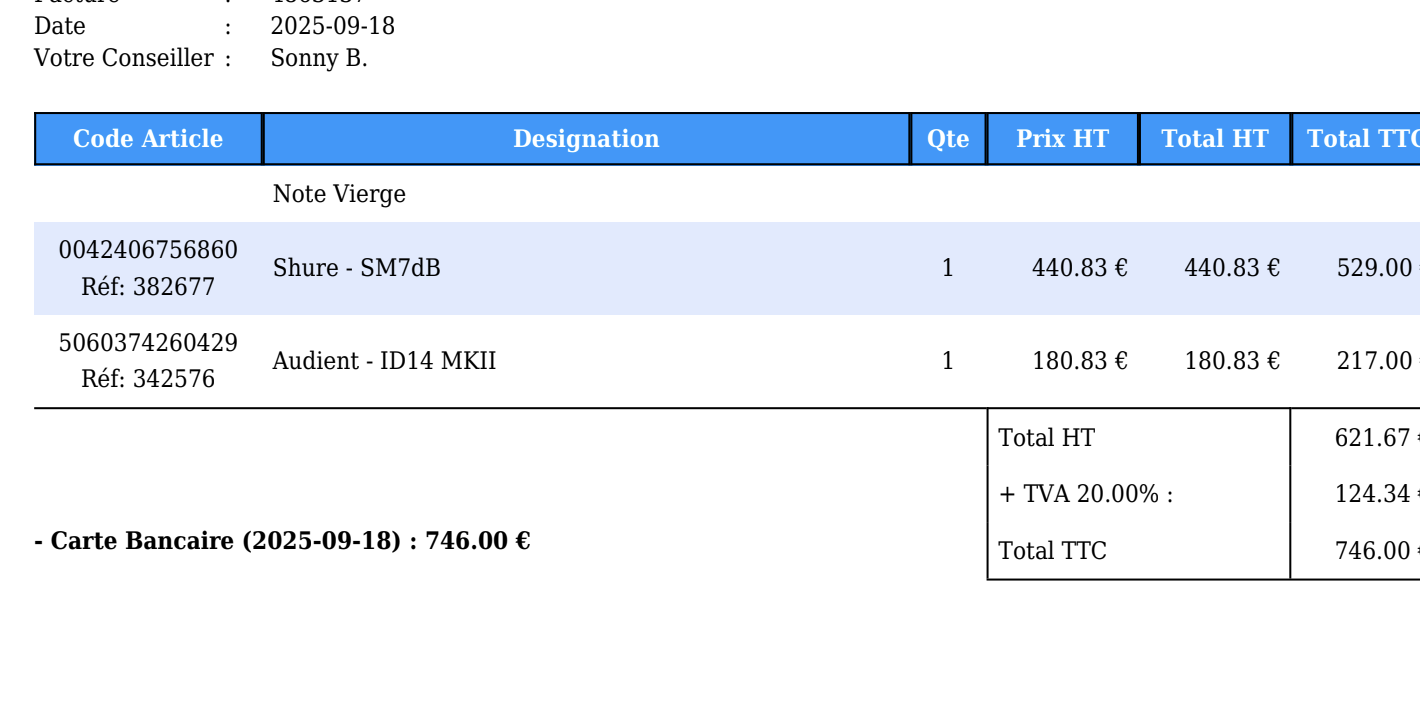Viewport: 1420px width, 722px height.
Task: Click the Code Article column header
Action: click(148, 139)
